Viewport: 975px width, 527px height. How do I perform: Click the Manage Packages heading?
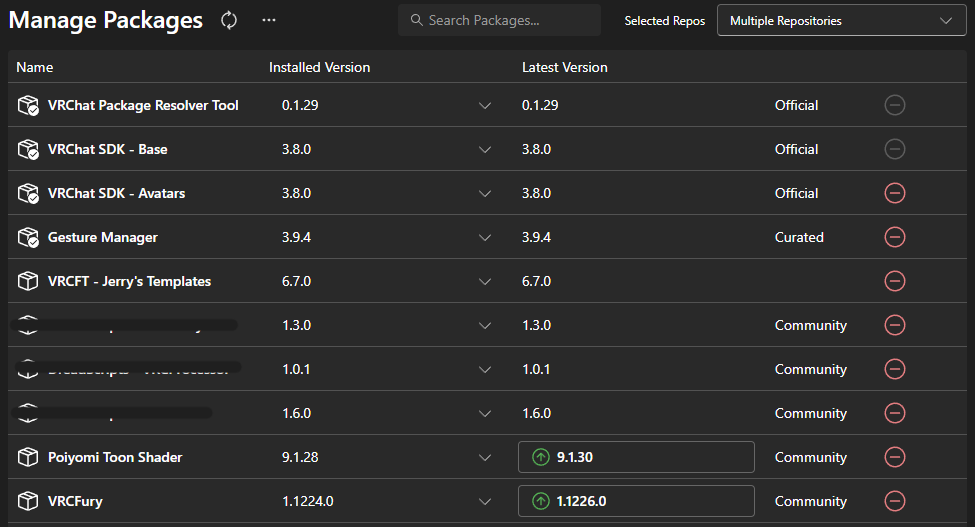tap(106, 21)
